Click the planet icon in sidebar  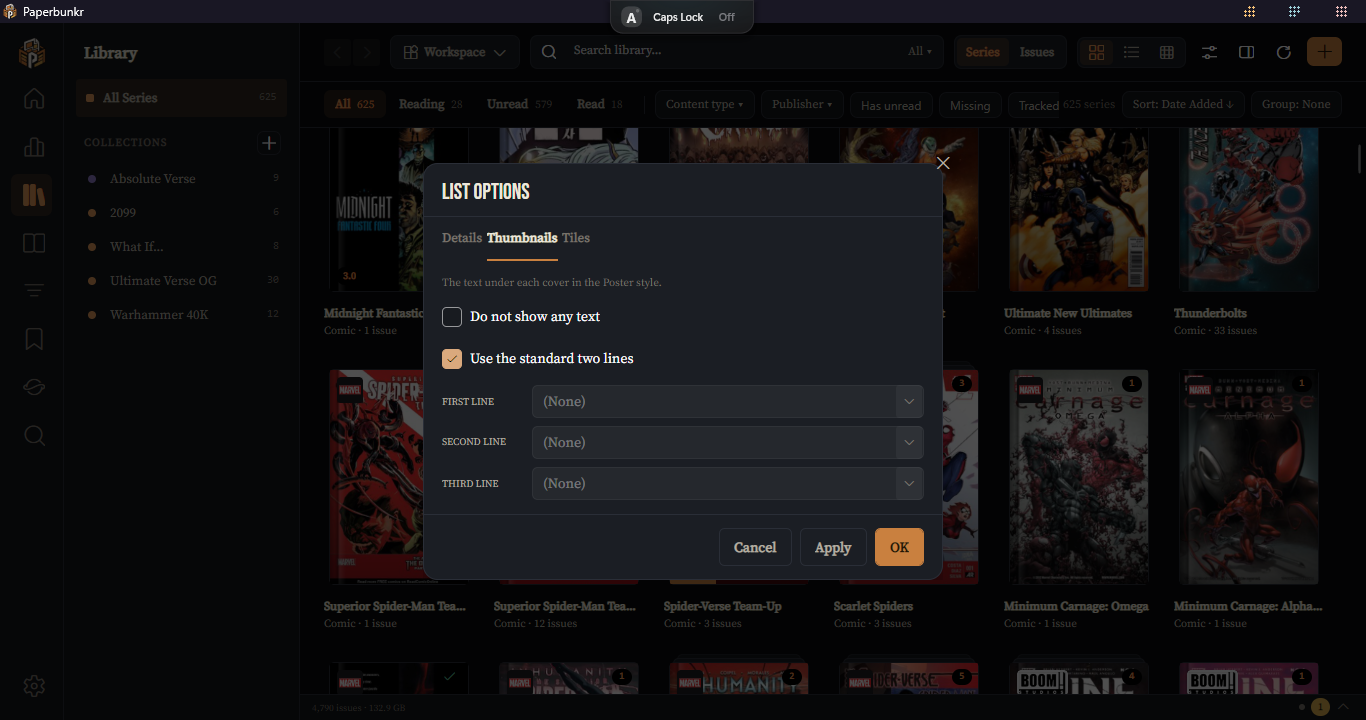click(34, 387)
